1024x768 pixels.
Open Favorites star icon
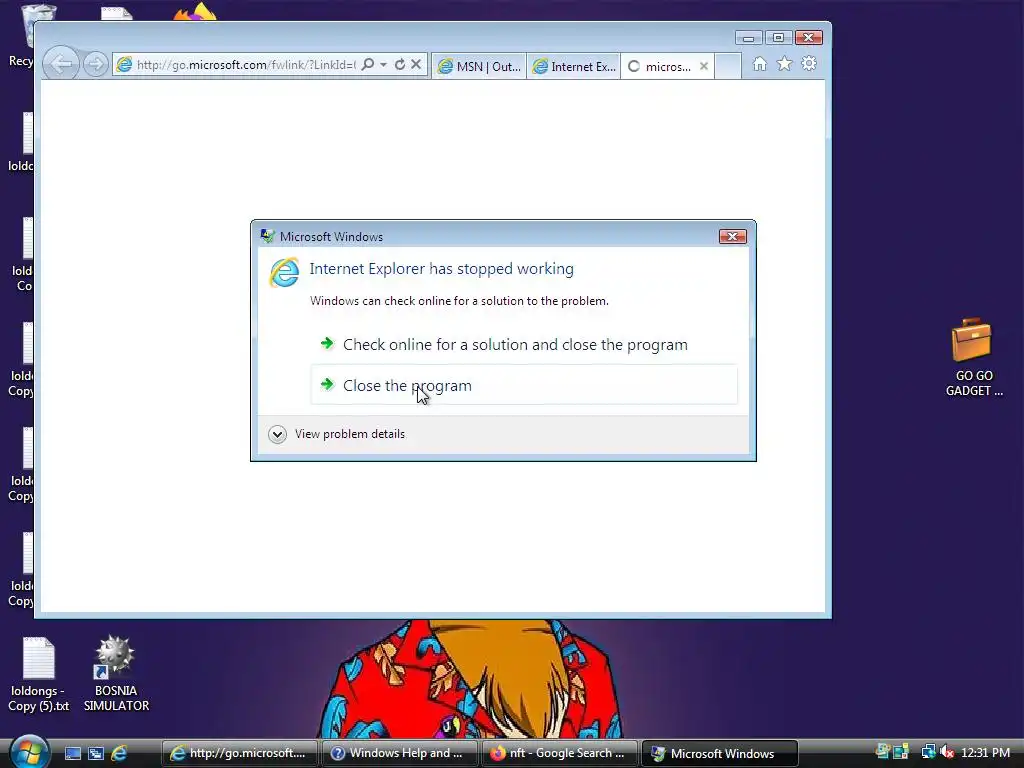point(784,64)
